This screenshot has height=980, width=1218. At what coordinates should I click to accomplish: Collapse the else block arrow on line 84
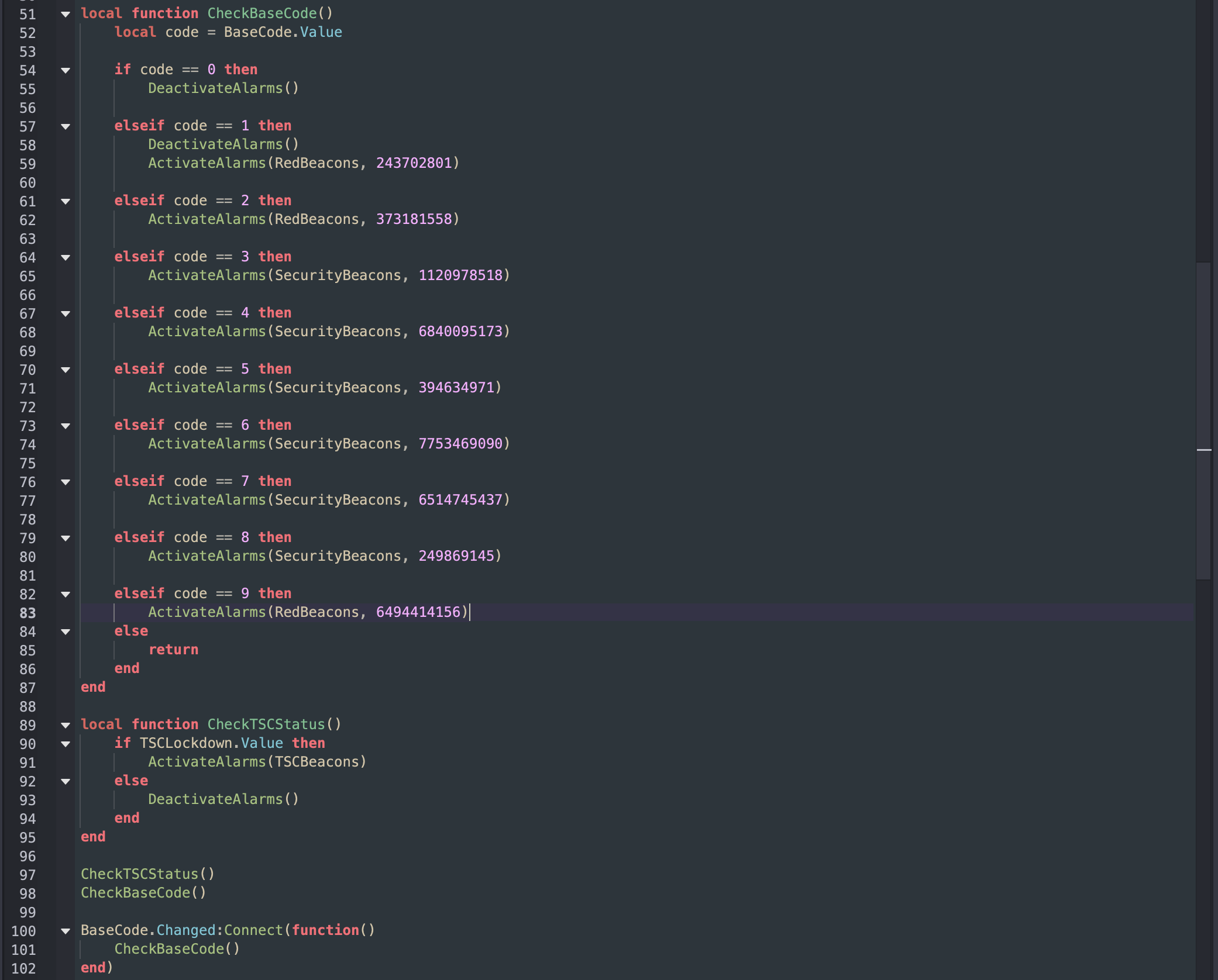pyautogui.click(x=66, y=632)
